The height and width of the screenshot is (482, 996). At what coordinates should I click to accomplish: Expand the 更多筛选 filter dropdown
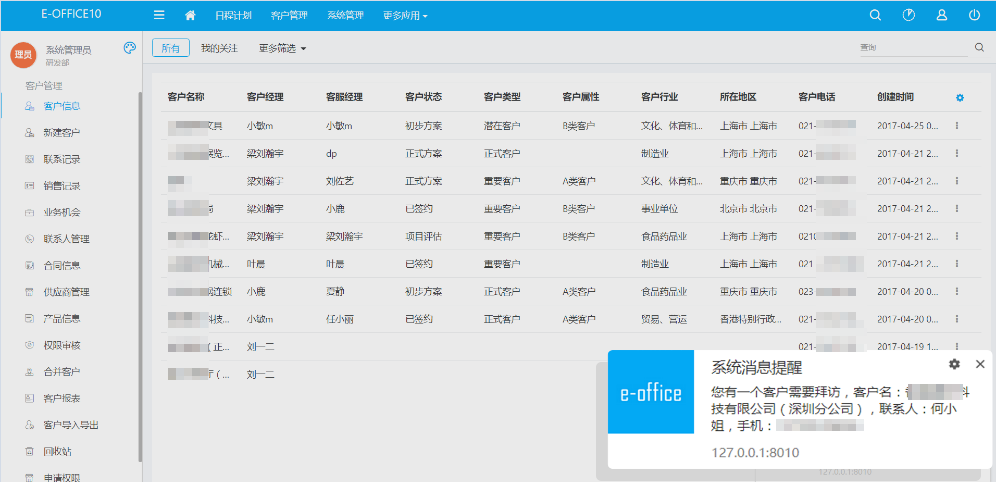click(283, 48)
